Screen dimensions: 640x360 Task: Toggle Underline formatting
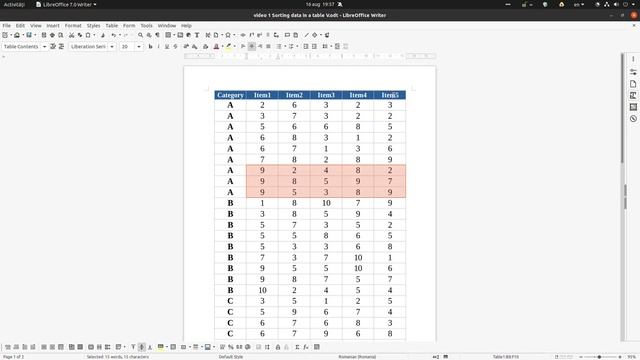[x=167, y=47]
